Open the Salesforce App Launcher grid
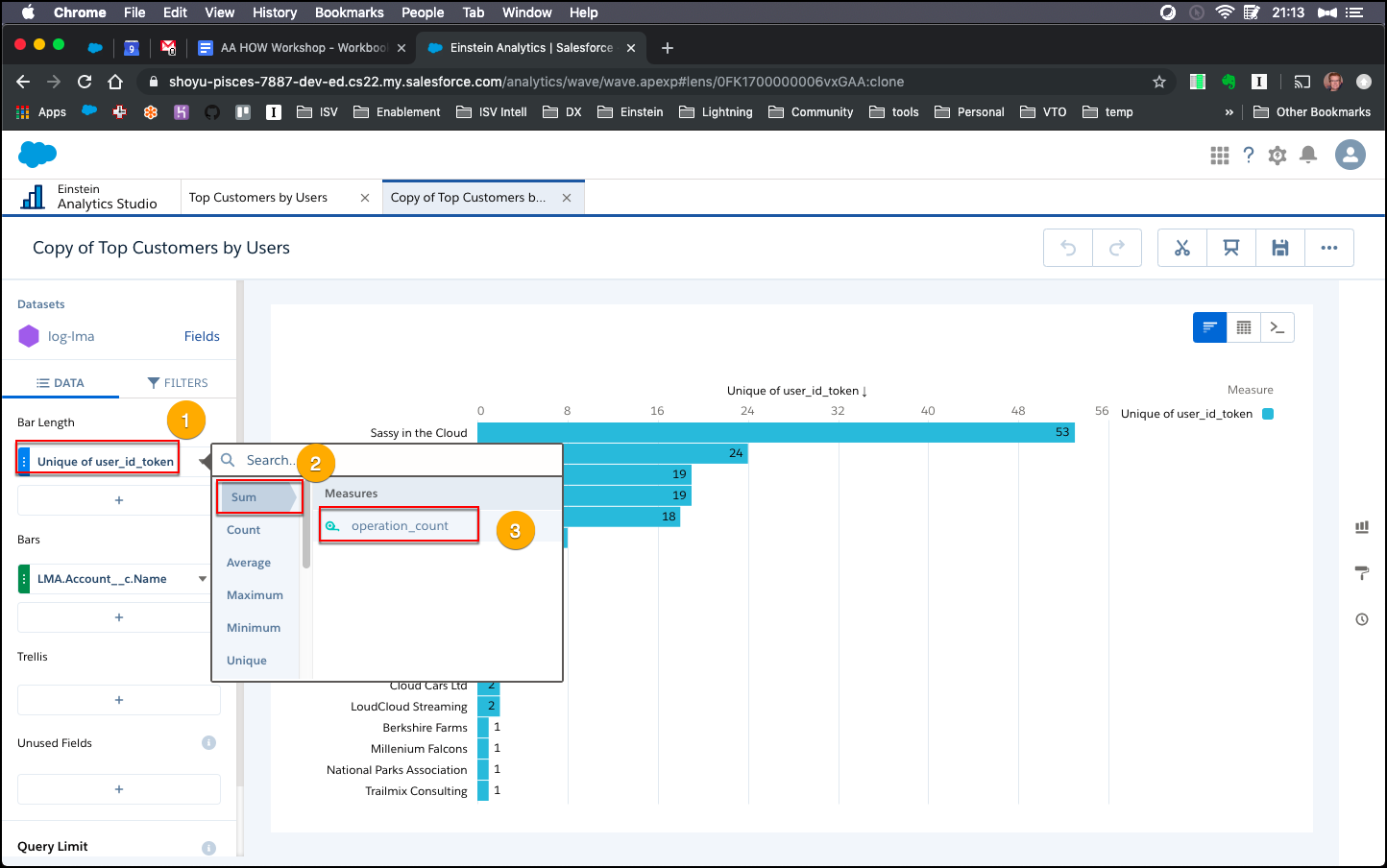 [1220, 156]
